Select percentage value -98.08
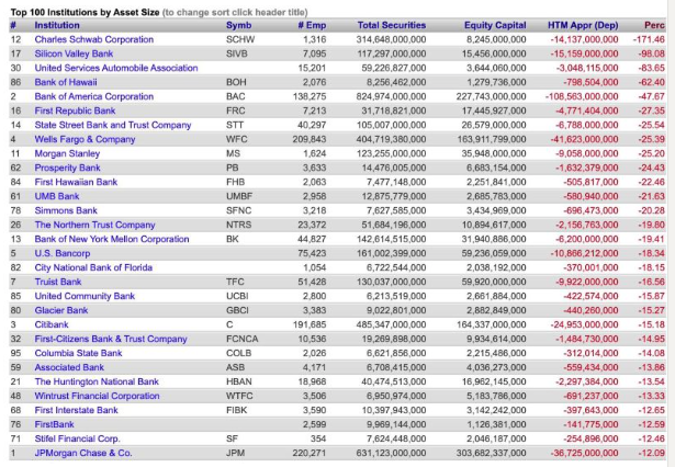Screen dimensions: 676x467 point(651,54)
